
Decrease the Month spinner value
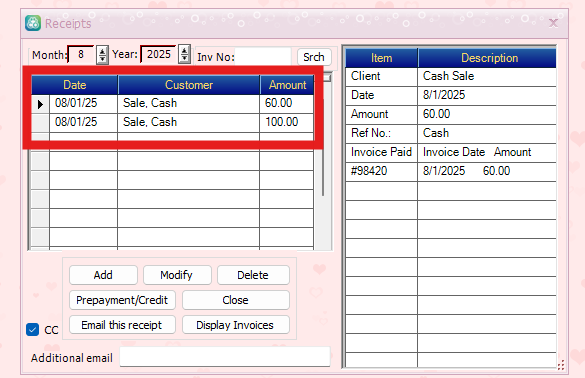pyautogui.click(x=102, y=59)
